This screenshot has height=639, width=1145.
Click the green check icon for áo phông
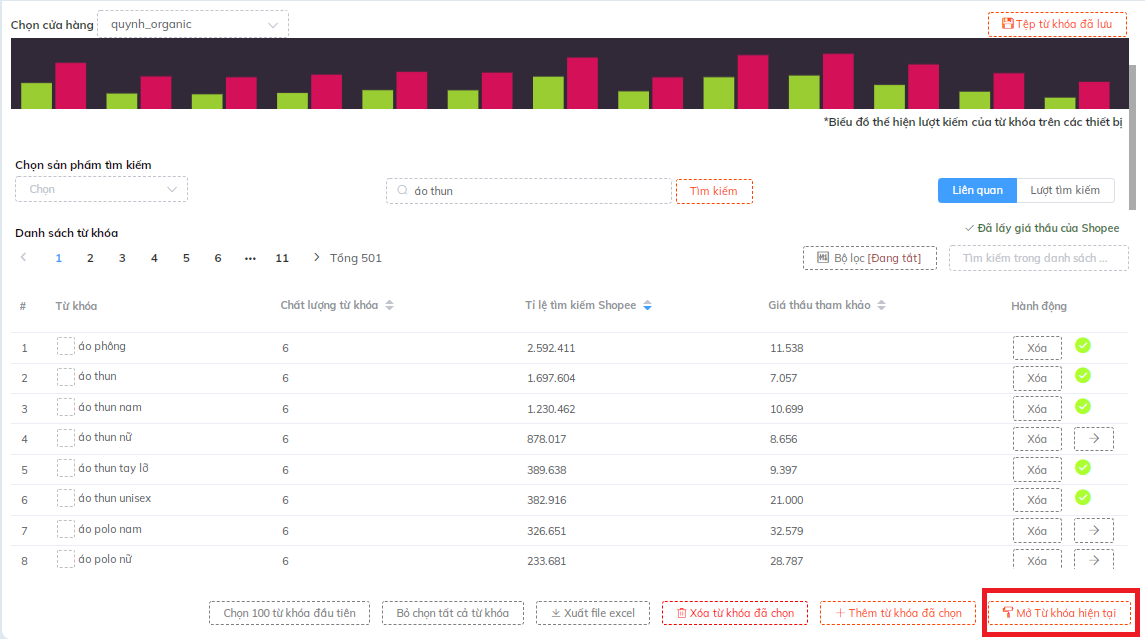(x=1082, y=346)
